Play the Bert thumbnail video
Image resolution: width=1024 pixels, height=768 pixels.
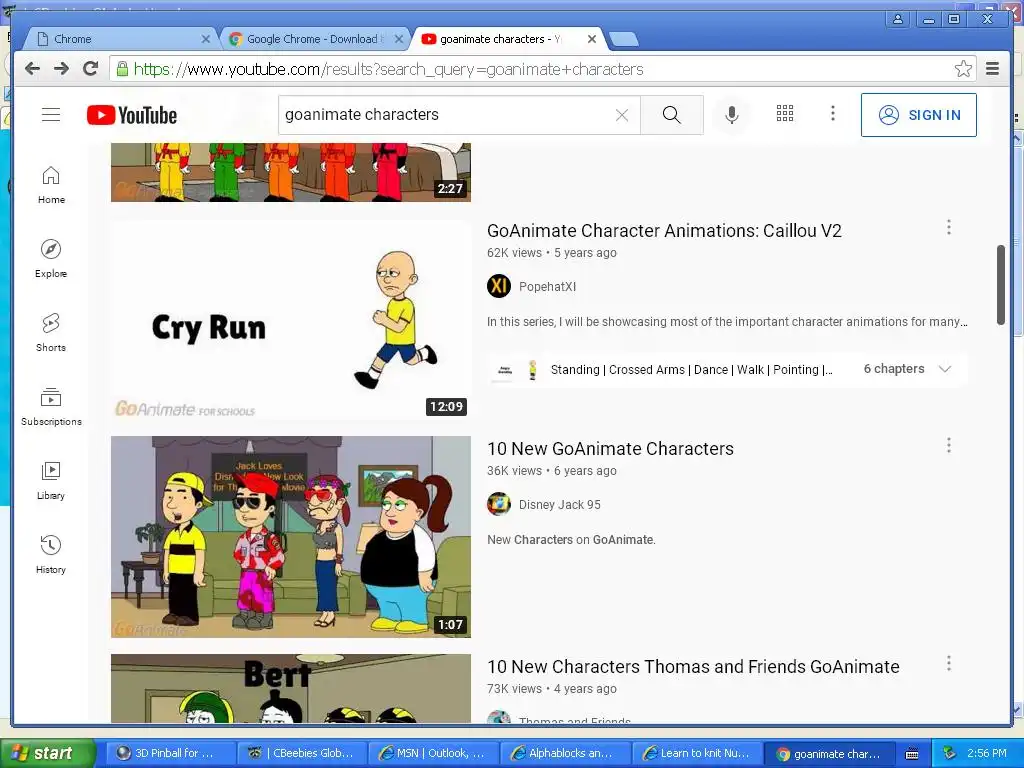[291, 688]
